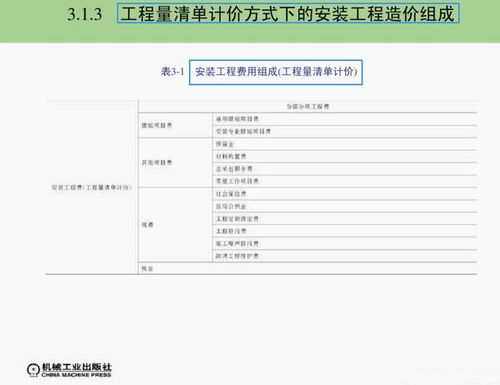
Task: Click the 施工噪声排污费 row
Action: click(x=345, y=244)
